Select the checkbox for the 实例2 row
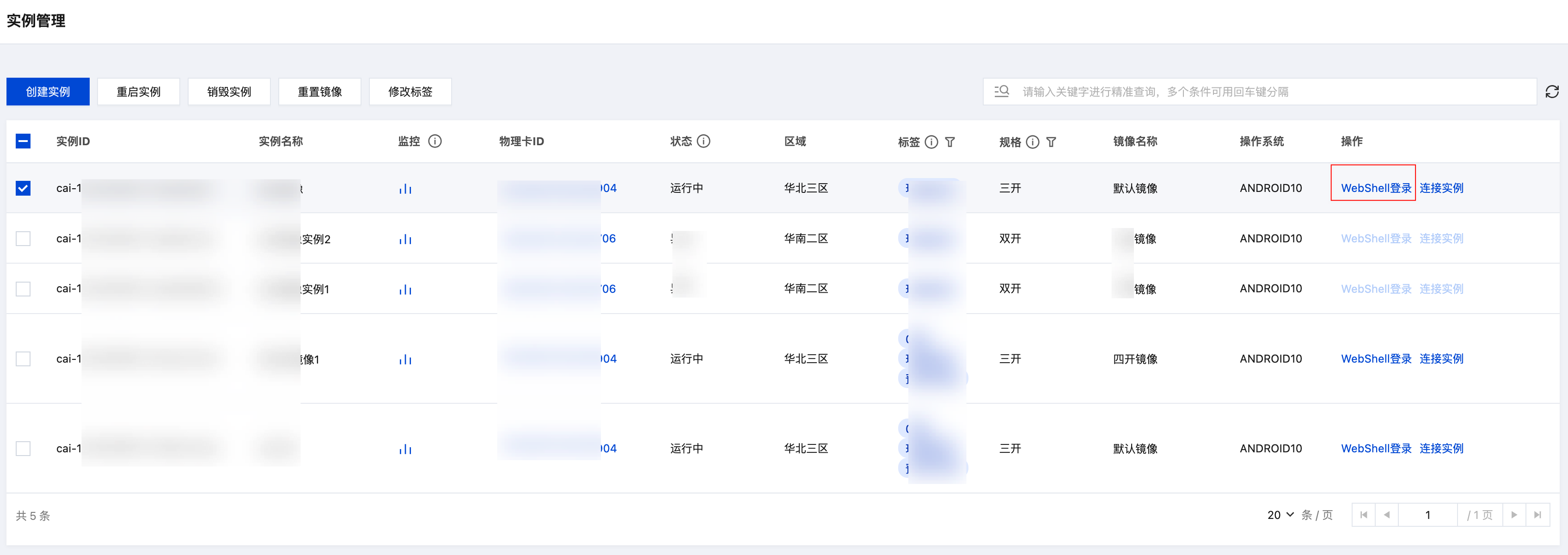 point(23,238)
